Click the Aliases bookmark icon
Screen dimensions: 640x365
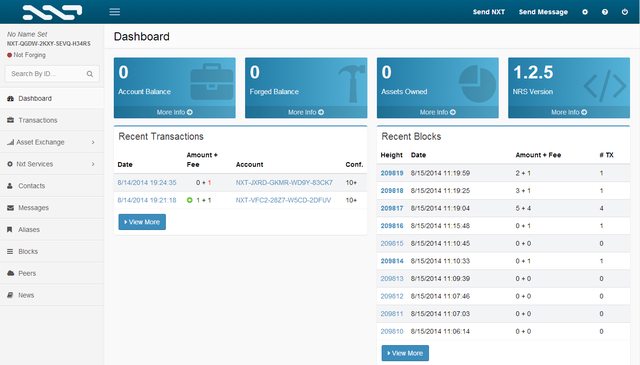coord(10,229)
